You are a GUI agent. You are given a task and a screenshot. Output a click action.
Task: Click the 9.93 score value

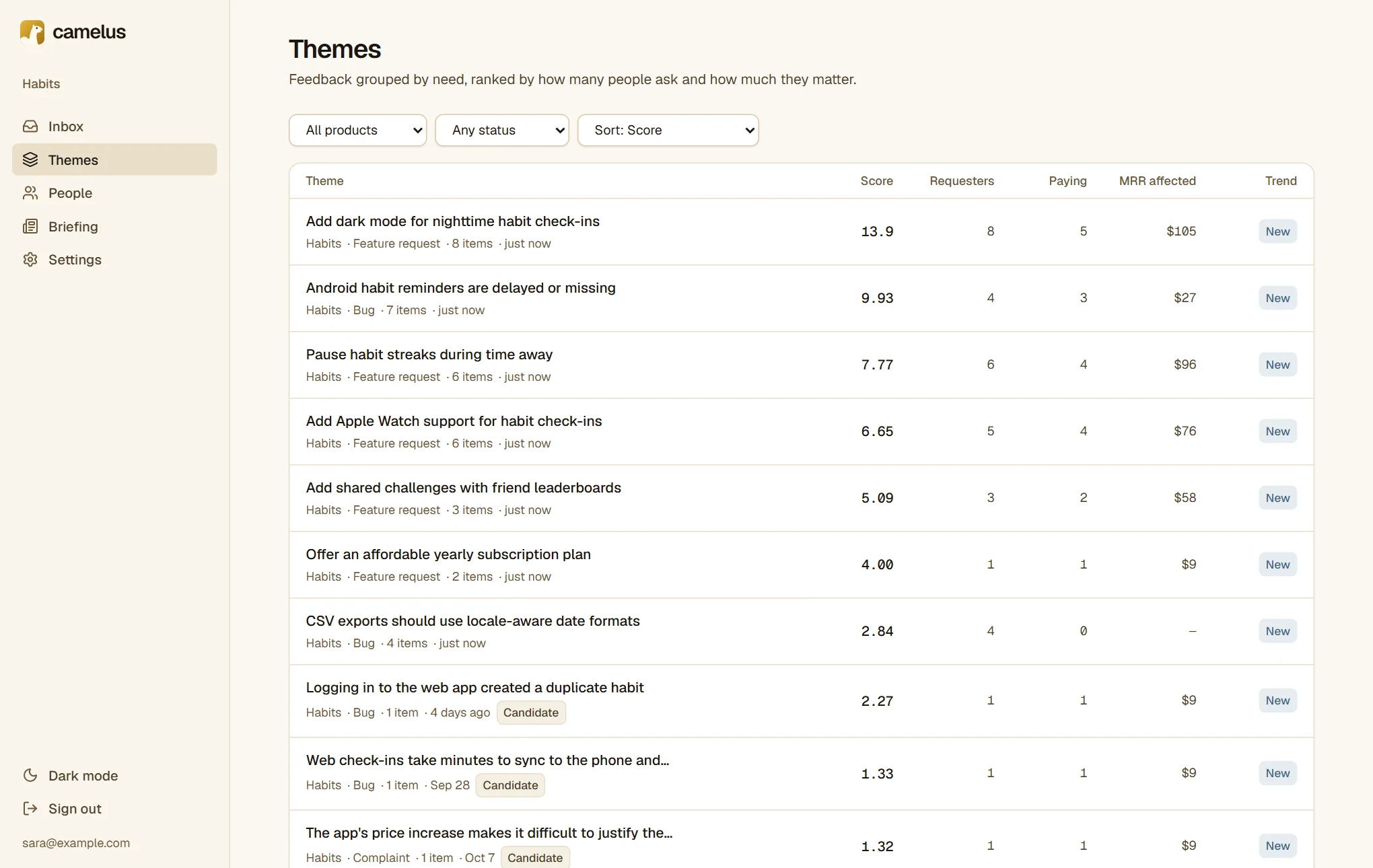point(877,298)
